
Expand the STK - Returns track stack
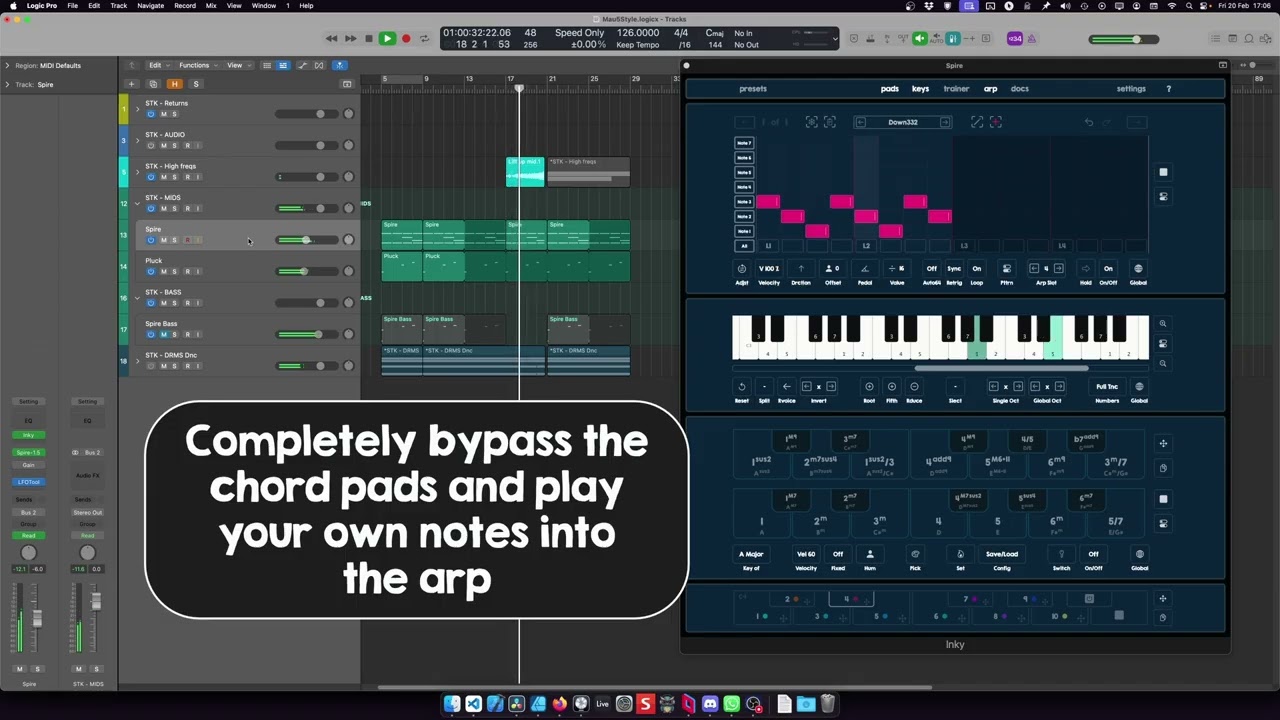coord(138,109)
